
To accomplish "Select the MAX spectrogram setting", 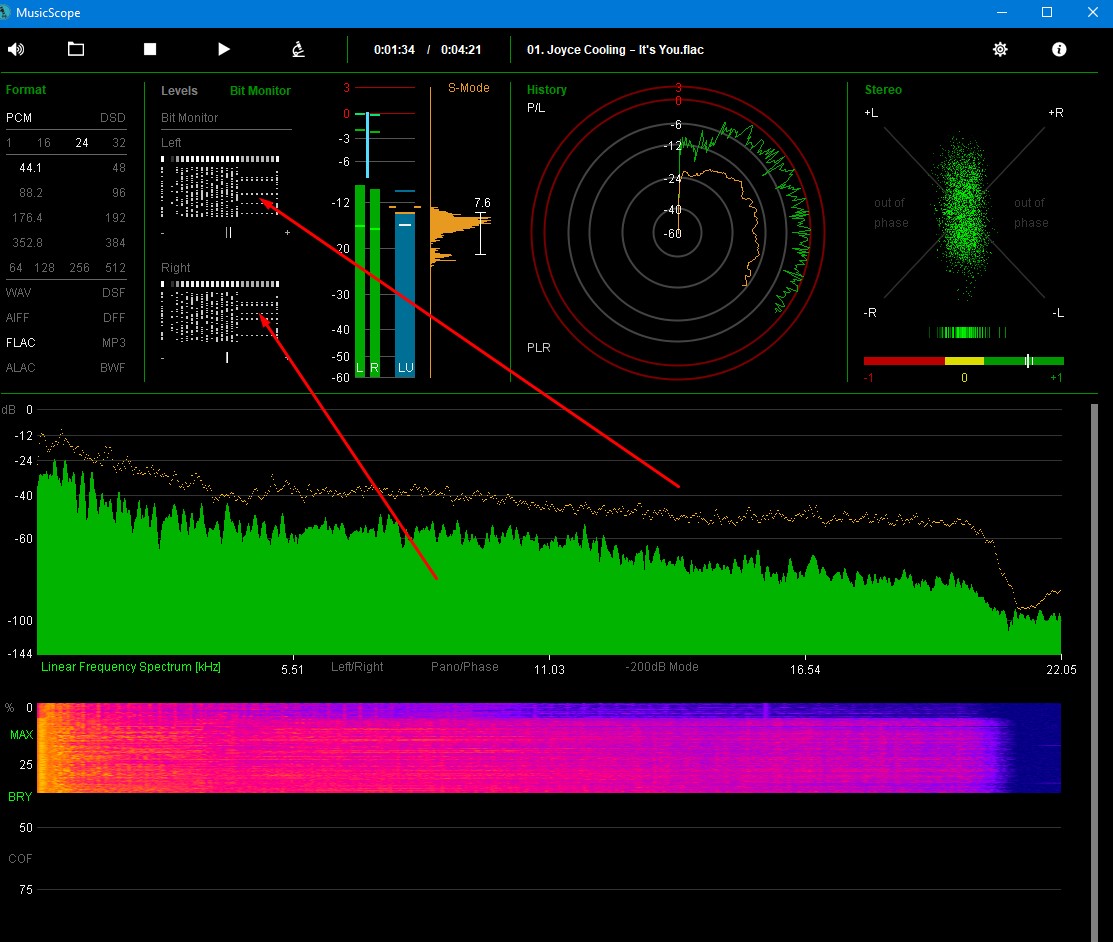I will (21, 736).
